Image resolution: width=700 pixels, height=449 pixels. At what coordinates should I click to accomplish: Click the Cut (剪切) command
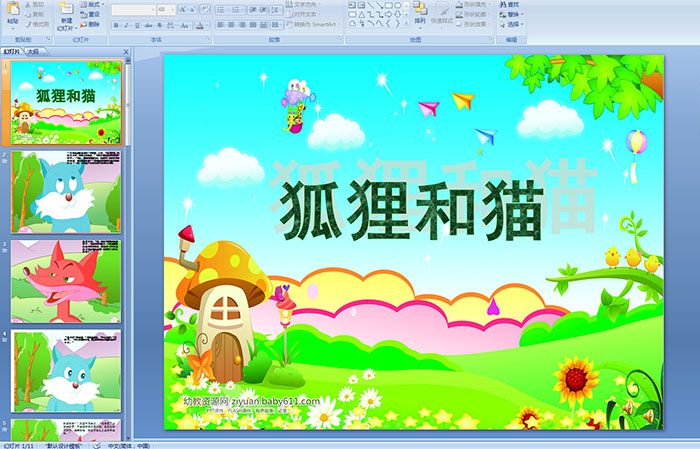(34, 4)
